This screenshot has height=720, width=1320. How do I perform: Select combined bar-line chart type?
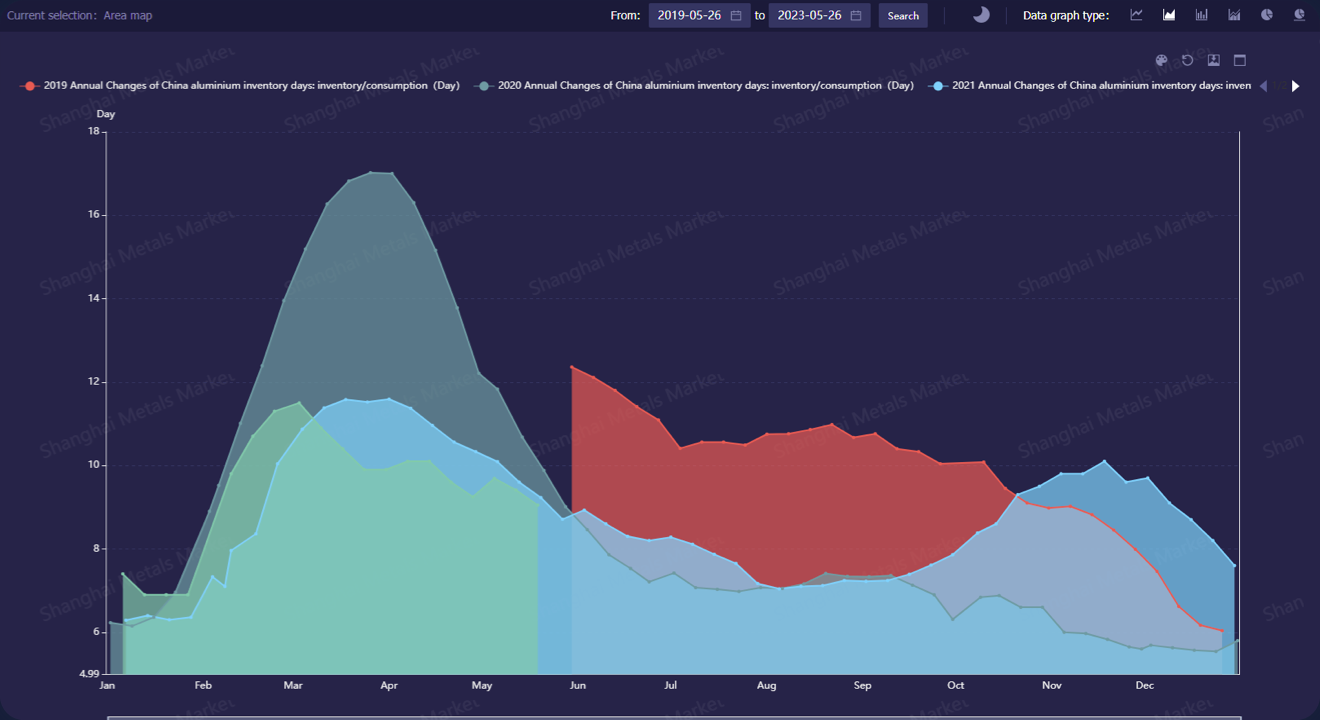pos(1234,15)
